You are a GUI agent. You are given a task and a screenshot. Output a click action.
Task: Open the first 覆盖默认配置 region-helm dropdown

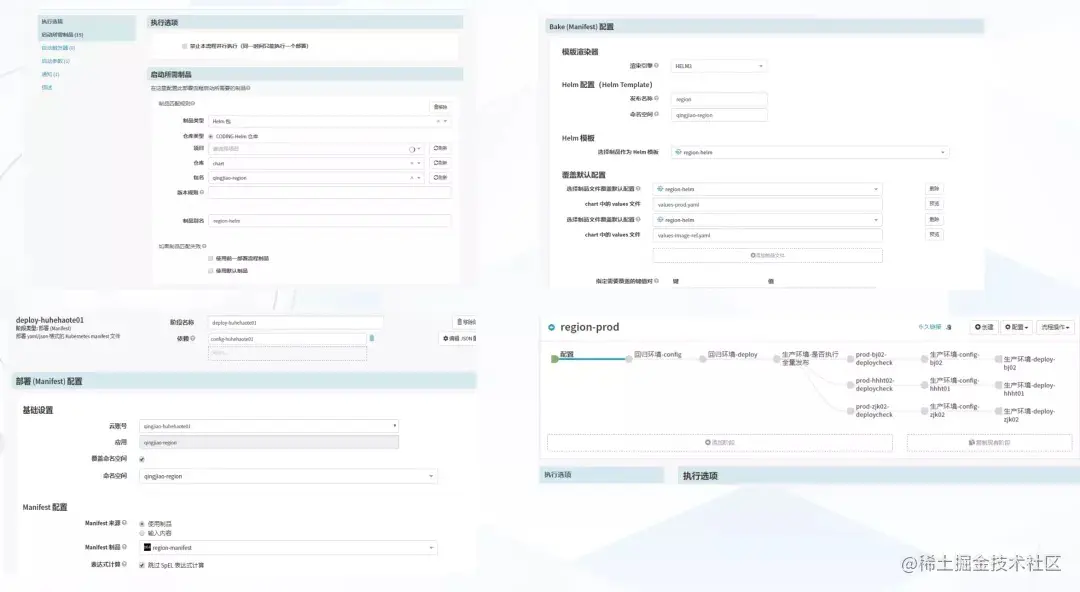(767, 189)
